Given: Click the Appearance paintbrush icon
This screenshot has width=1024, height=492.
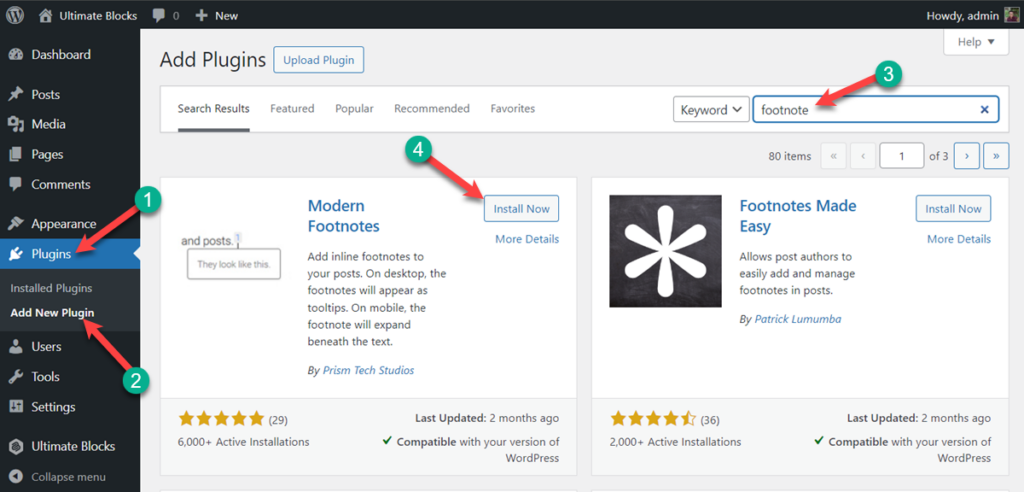Looking at the screenshot, I should 16,224.
